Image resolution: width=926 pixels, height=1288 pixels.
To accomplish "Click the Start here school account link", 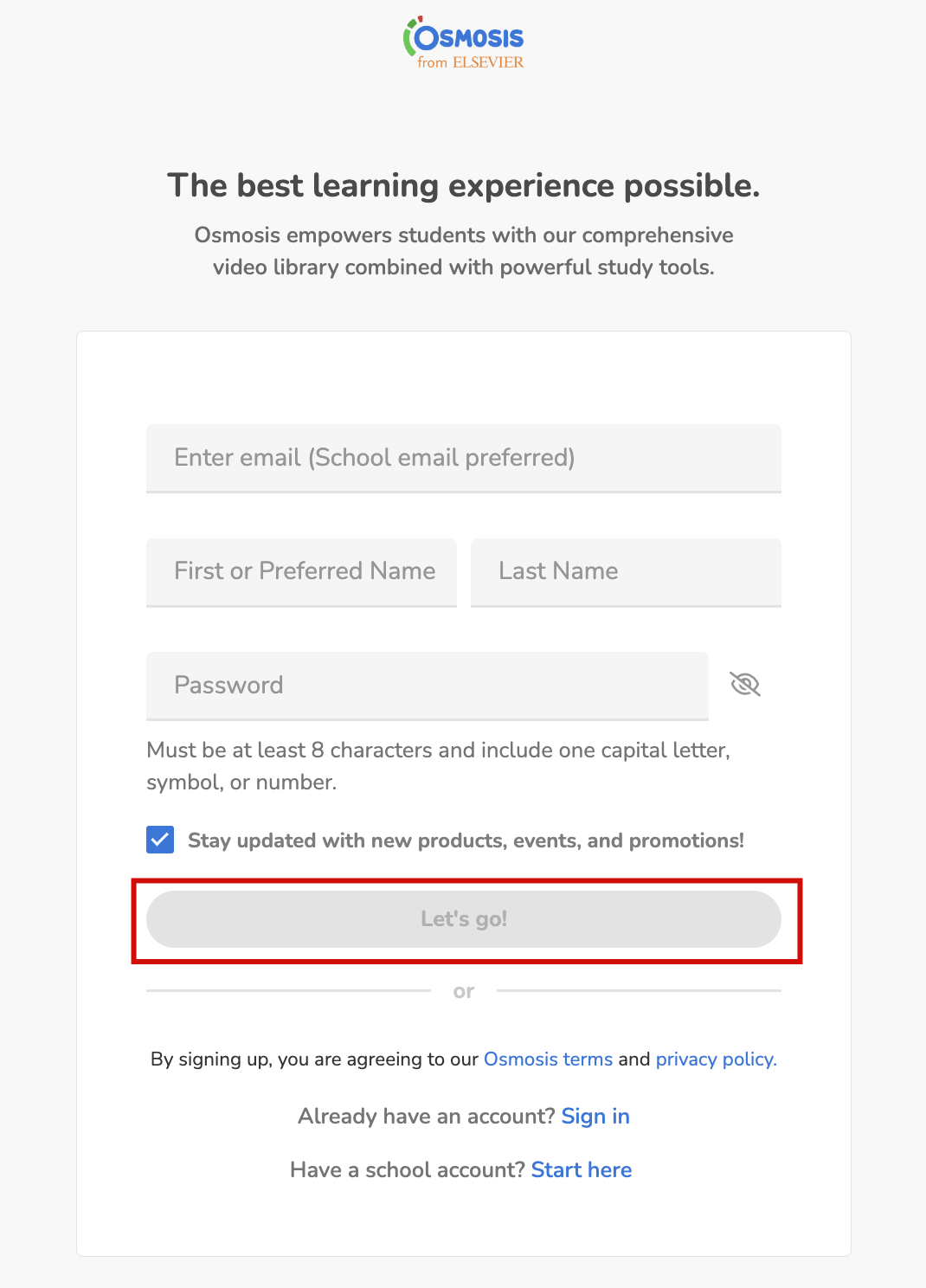I will point(582,1170).
